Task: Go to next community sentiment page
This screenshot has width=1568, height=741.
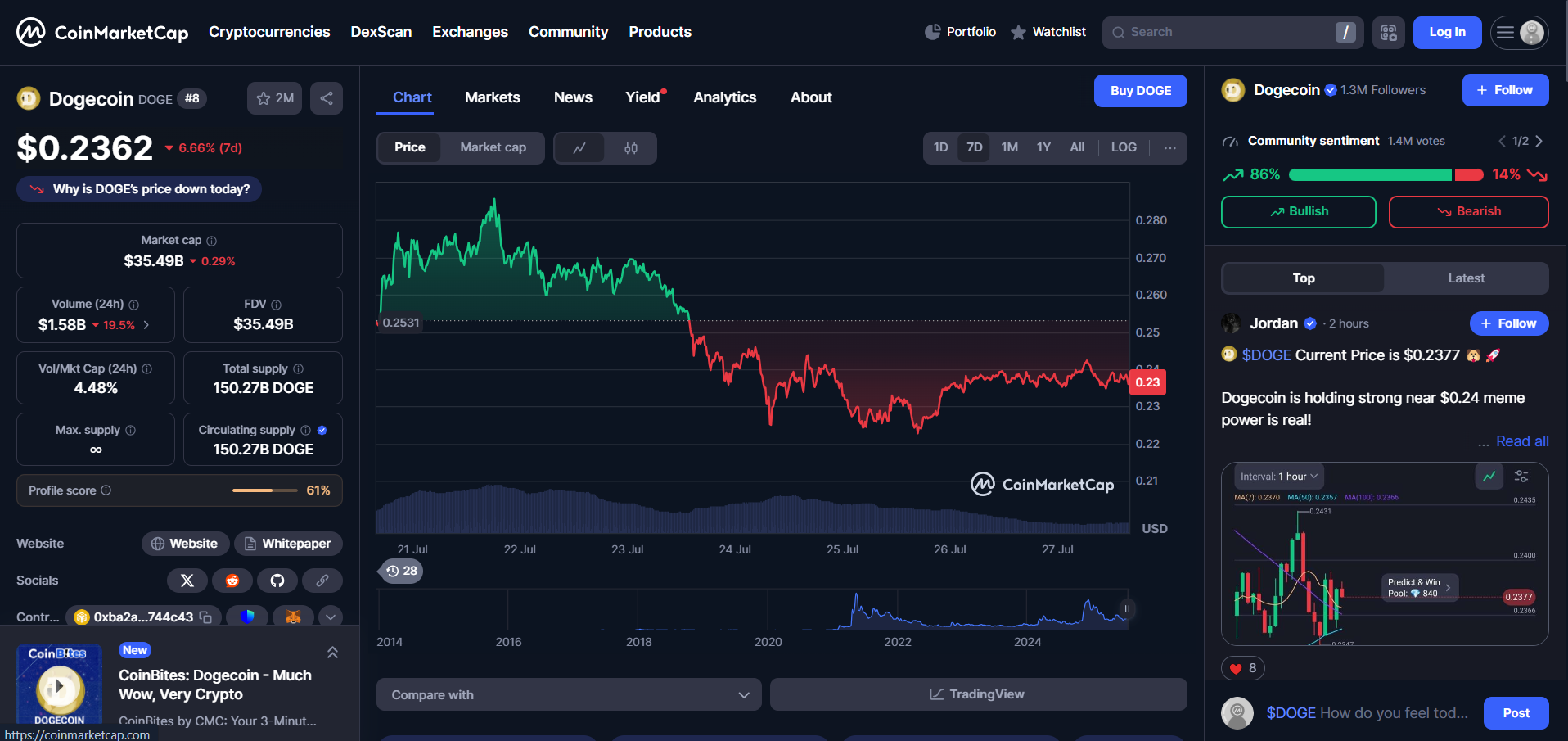Action: pyautogui.click(x=1539, y=142)
